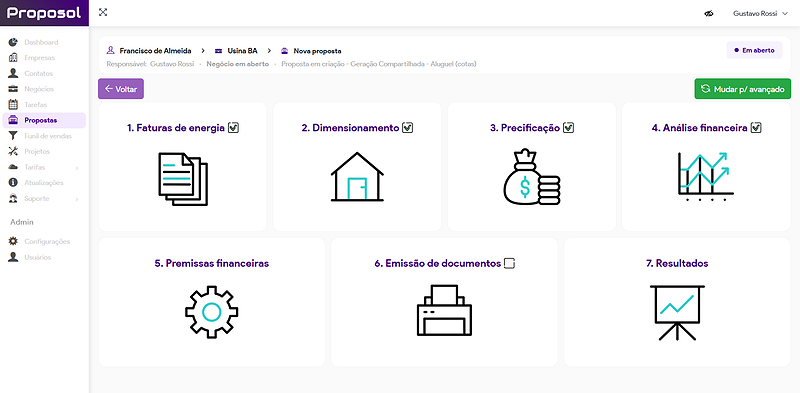This screenshot has width=800, height=393.
Task: Click the 6. Emissão de documentos title
Action: click(438, 263)
